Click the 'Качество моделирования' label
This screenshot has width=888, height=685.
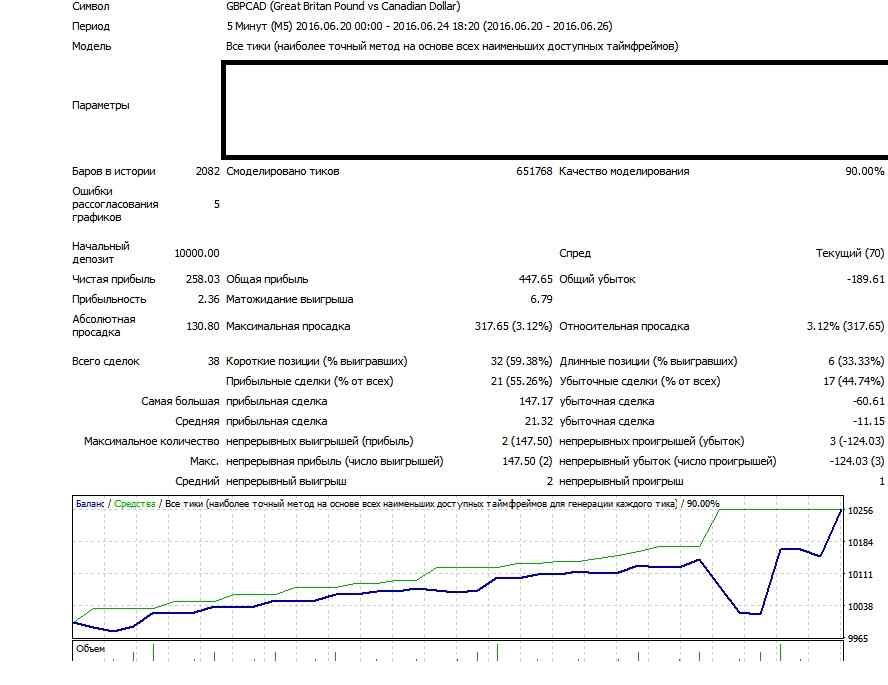624,171
